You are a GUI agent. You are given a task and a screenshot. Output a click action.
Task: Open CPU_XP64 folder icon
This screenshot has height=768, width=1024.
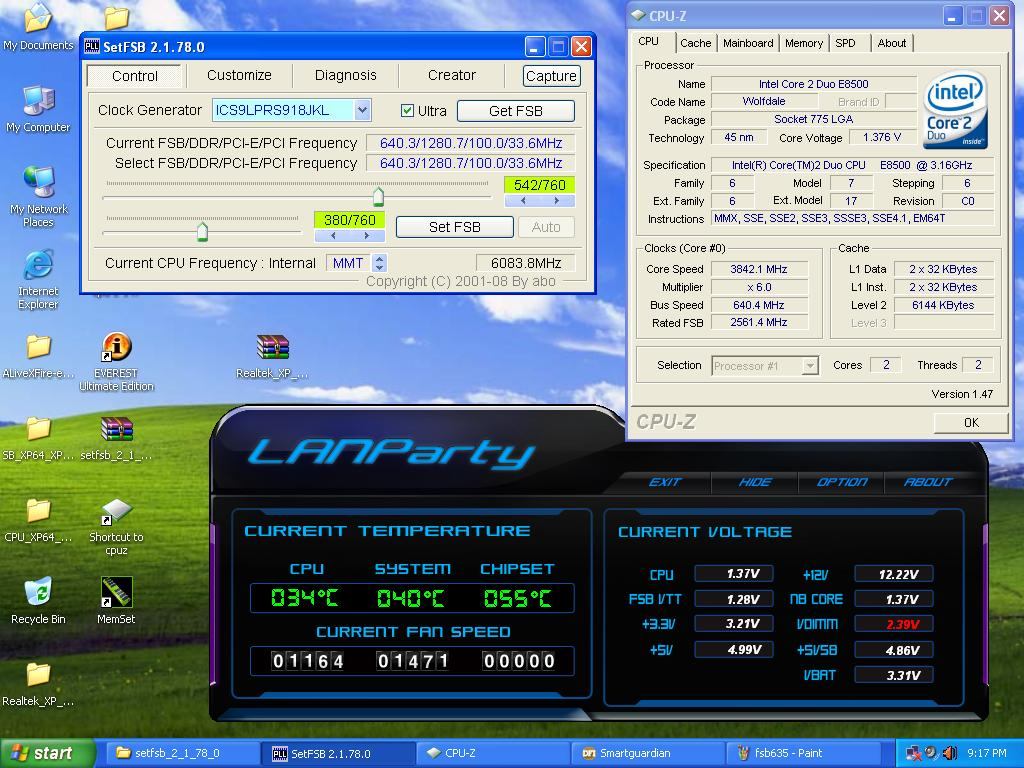[38, 520]
